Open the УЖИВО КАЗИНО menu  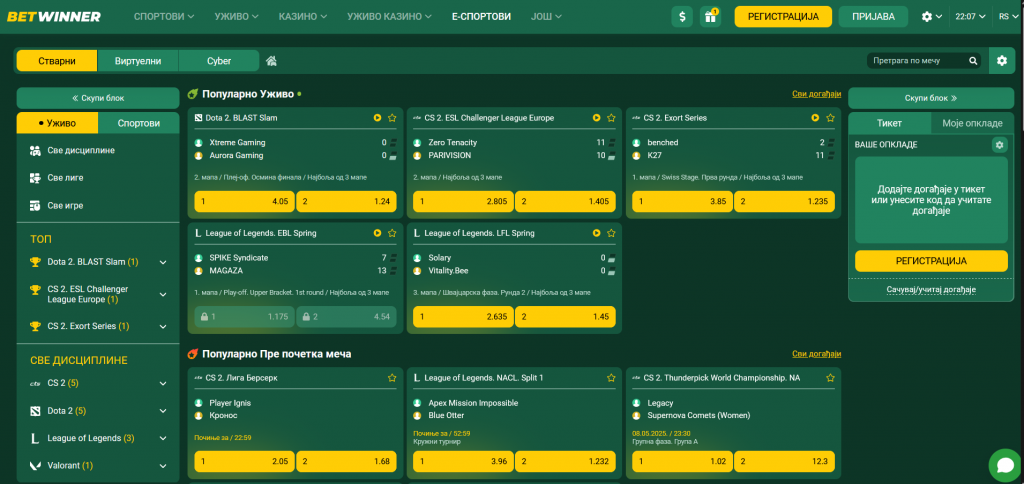pyautogui.click(x=389, y=16)
